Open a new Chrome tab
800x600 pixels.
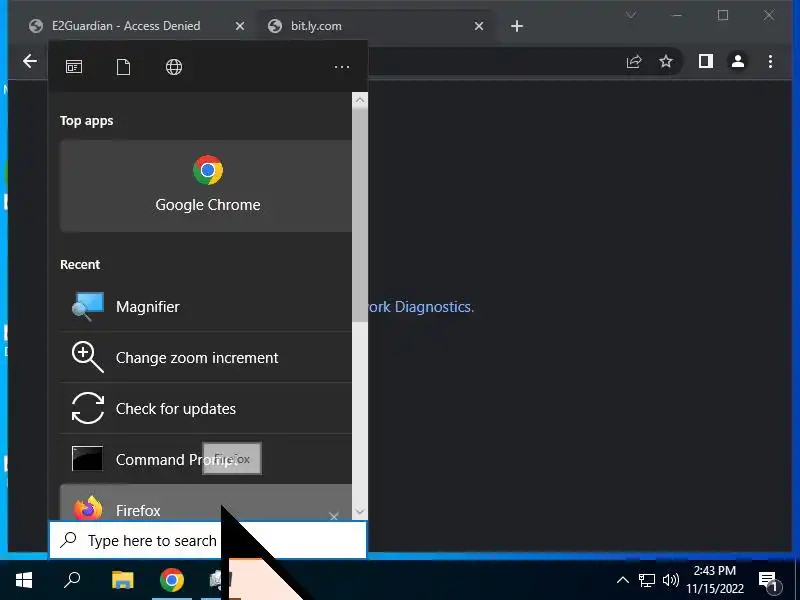point(517,26)
